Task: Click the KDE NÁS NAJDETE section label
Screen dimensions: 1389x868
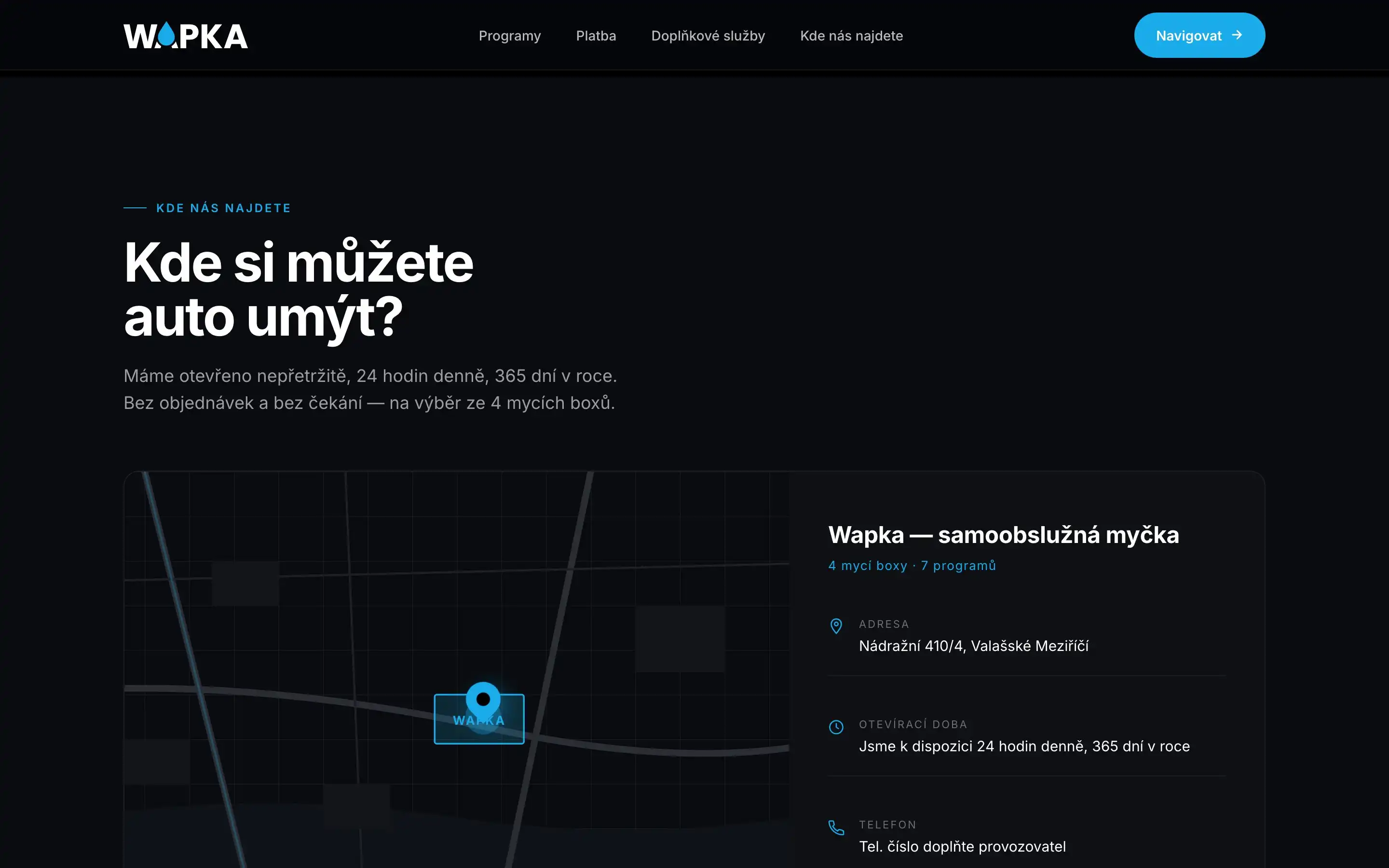Action: (x=223, y=208)
